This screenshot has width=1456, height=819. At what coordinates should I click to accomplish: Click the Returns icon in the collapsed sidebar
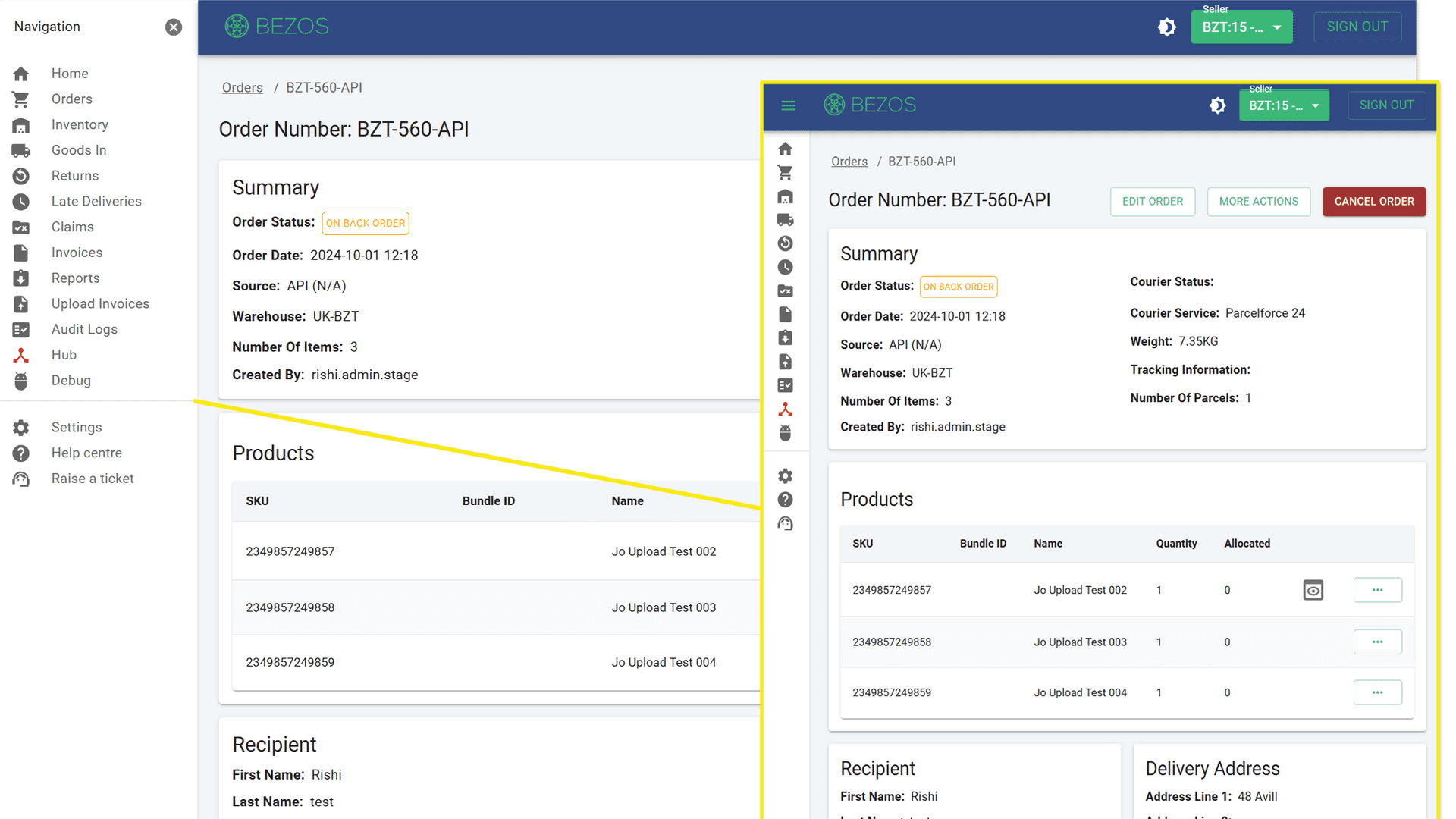(786, 243)
